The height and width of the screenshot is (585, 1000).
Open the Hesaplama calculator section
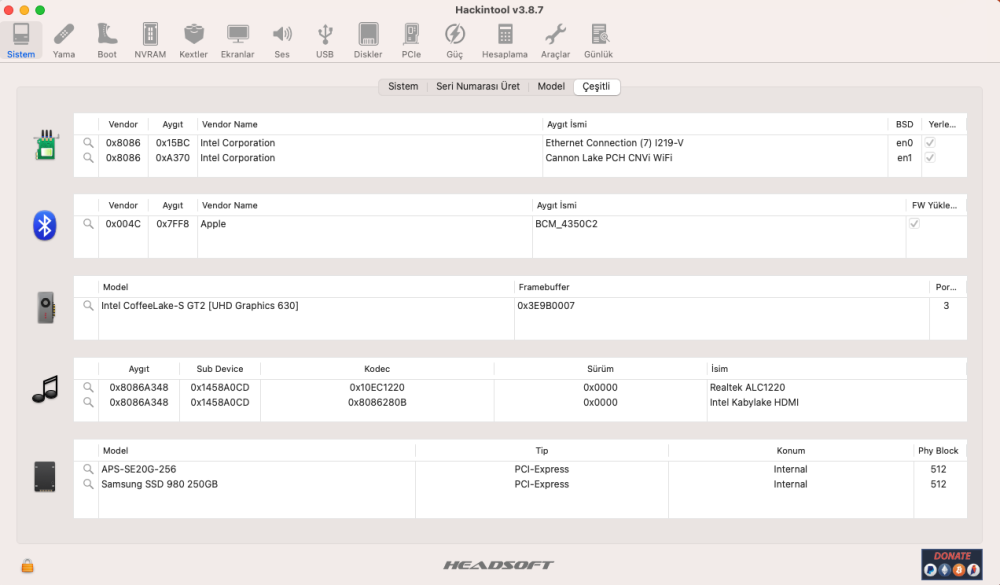click(x=504, y=41)
